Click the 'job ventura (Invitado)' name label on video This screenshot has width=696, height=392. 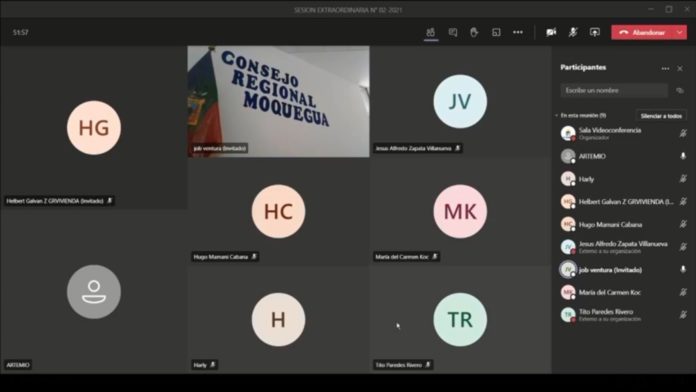[220, 148]
